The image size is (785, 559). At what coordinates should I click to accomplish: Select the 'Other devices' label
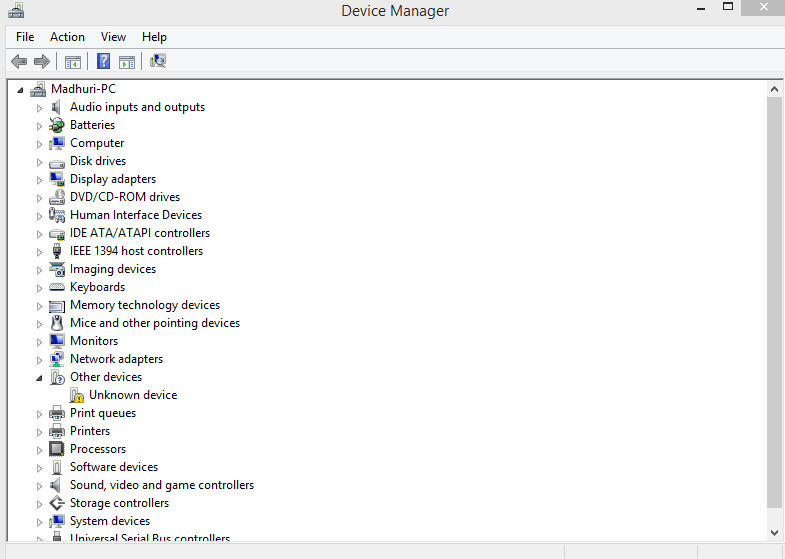[106, 377]
